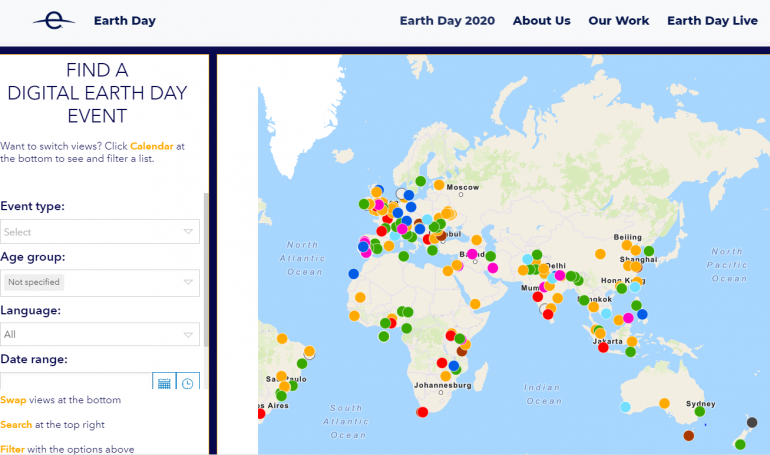Go to the Our Work navigation item
This screenshot has height=455, width=770.
pos(619,21)
